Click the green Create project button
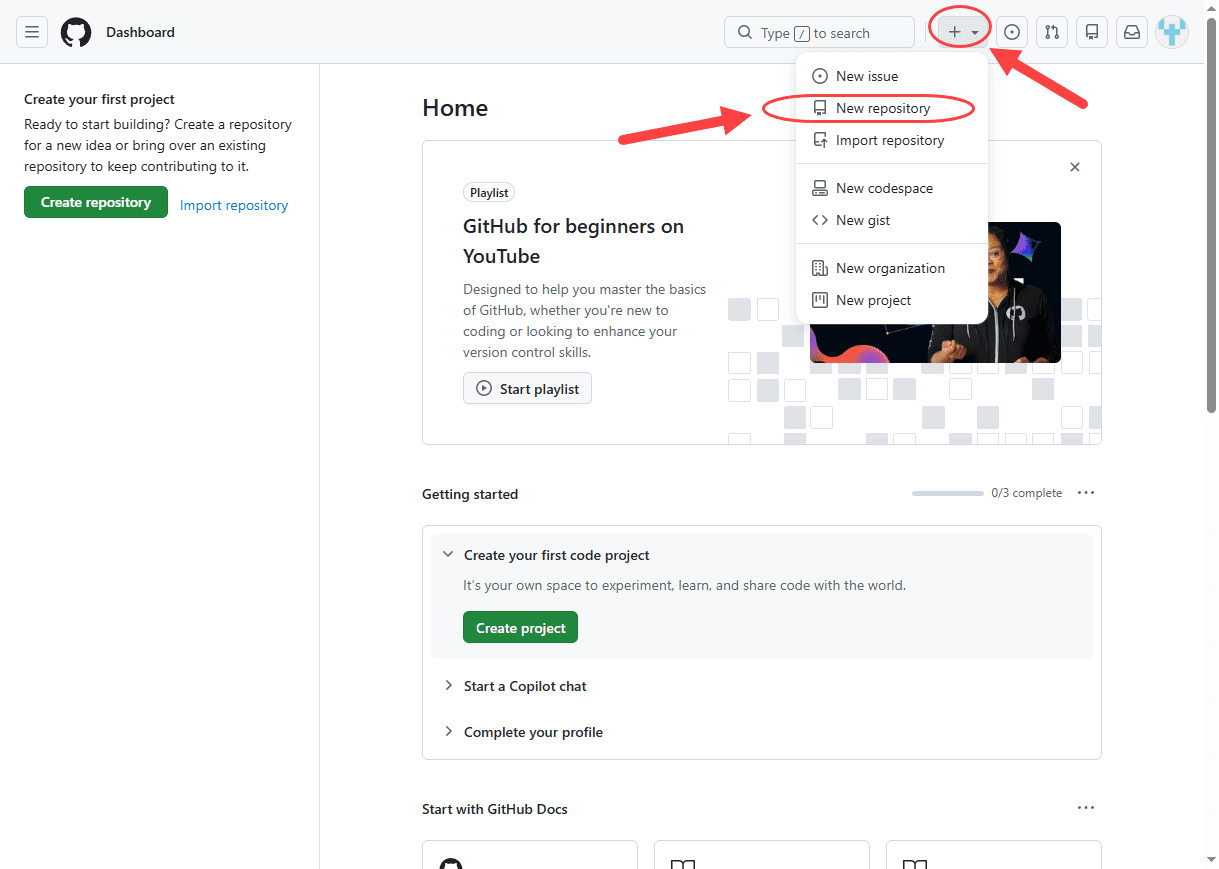Screen dimensions: 1219x869 point(520,627)
